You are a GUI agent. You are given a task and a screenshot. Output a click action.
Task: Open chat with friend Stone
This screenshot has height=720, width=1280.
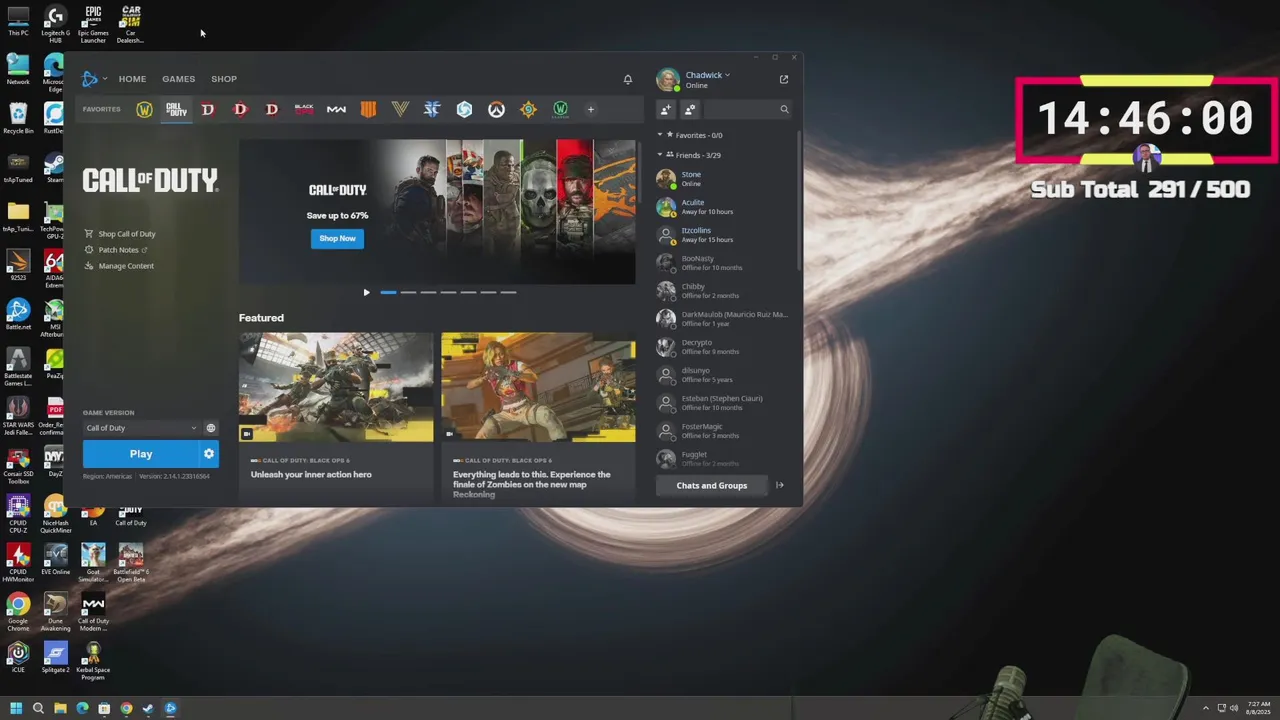click(726, 179)
